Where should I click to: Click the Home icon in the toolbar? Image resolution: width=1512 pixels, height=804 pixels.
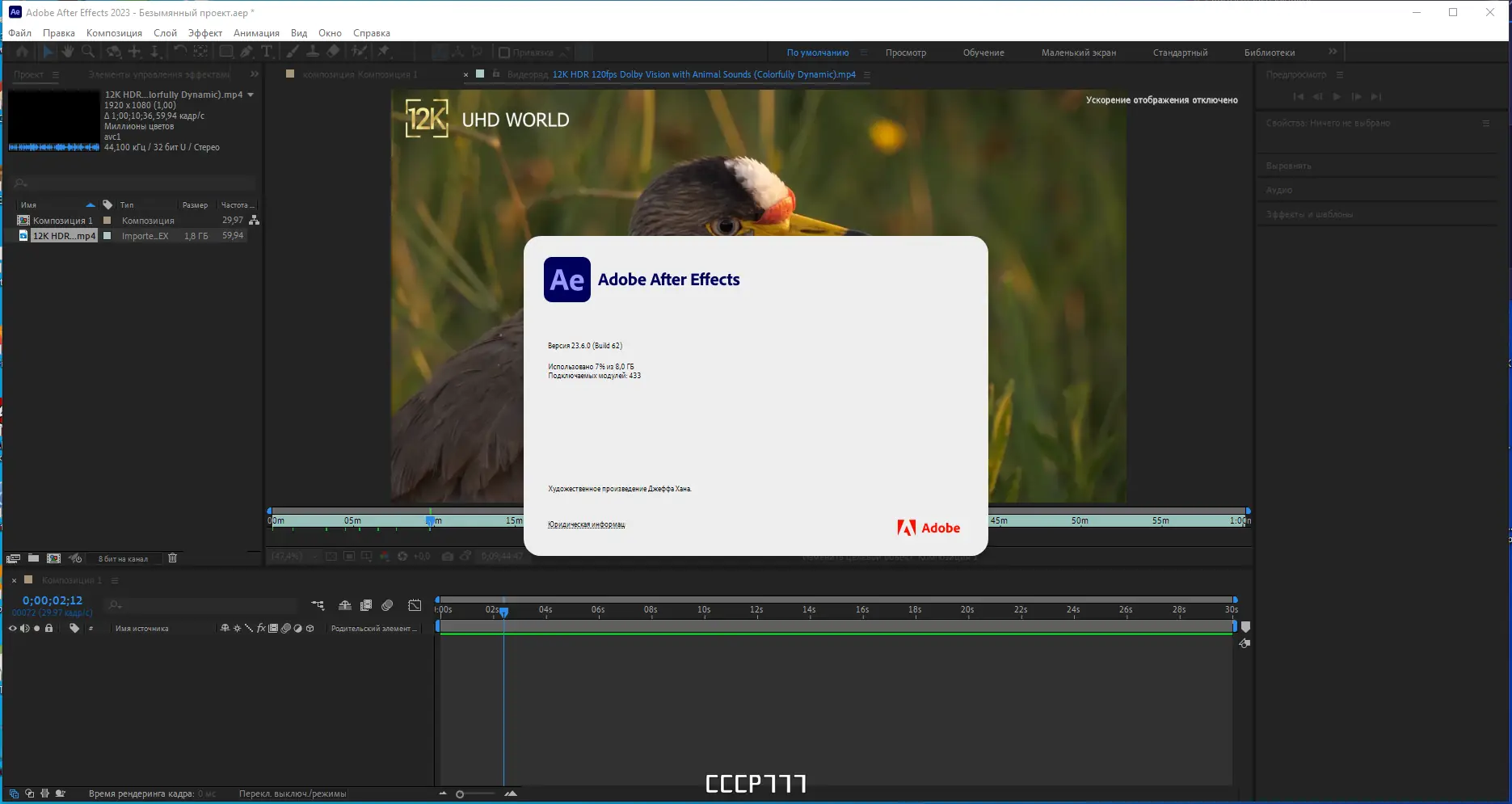[x=22, y=52]
